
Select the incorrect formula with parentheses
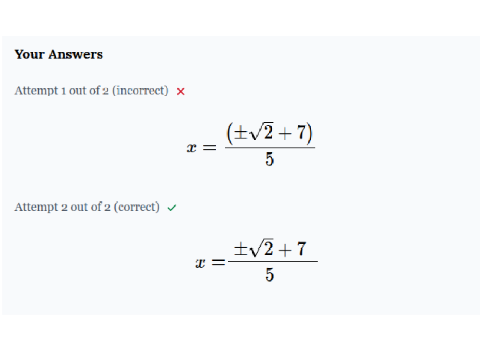pyautogui.click(x=251, y=145)
